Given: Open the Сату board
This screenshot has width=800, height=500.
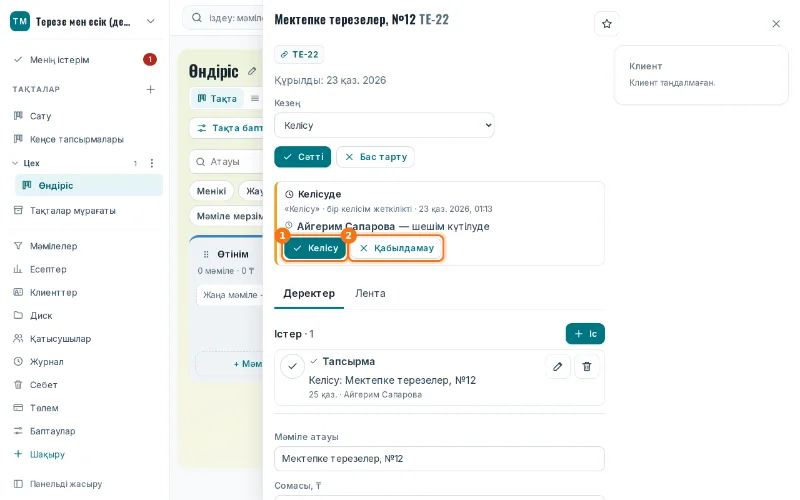Looking at the screenshot, I should click(x=87, y=116).
